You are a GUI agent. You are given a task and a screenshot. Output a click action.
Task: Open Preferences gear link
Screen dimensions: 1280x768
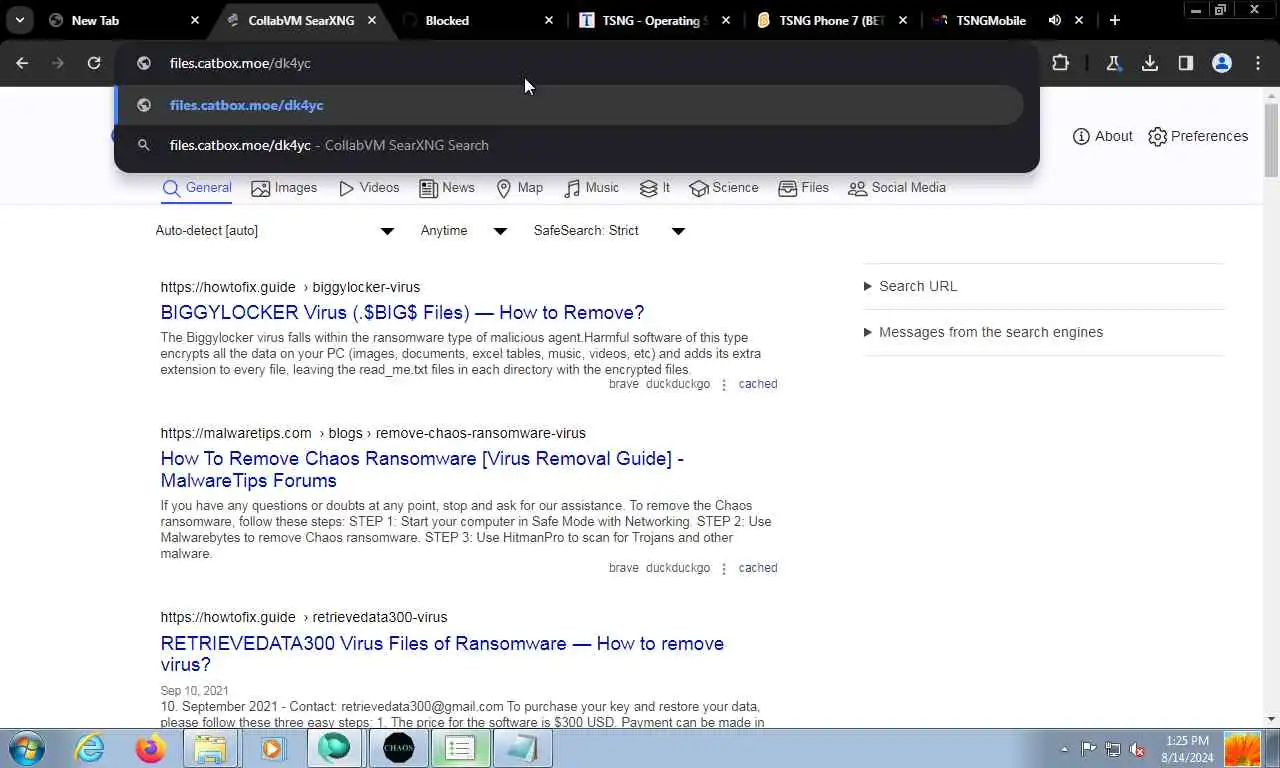tap(1198, 136)
